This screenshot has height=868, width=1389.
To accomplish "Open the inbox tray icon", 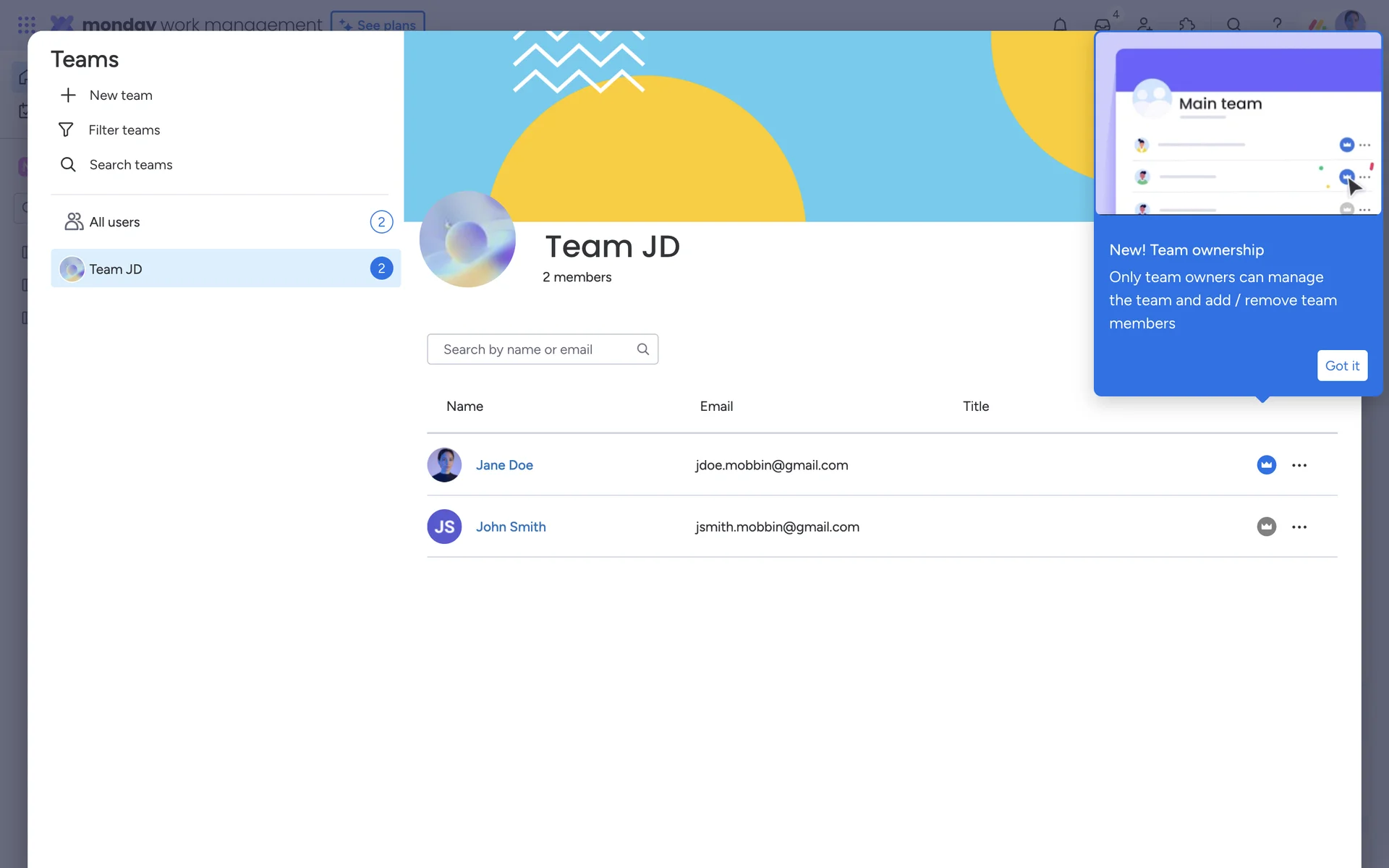I will 1102,25.
